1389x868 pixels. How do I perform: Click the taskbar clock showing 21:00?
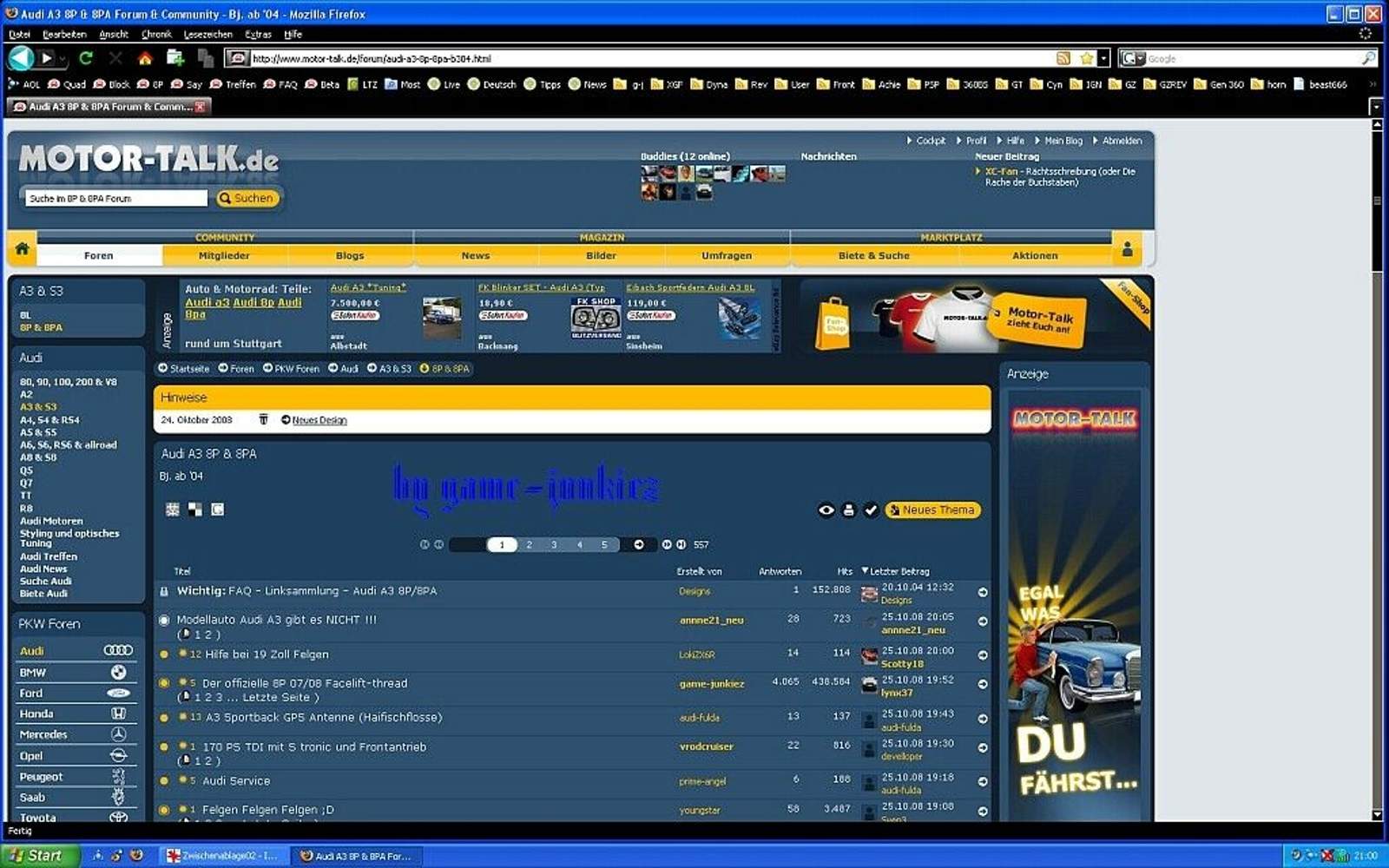[1366, 856]
